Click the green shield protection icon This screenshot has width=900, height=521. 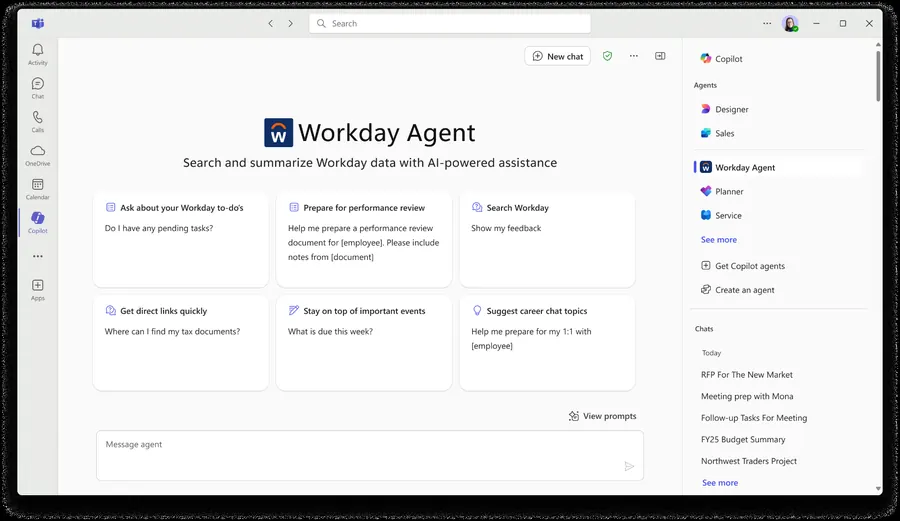(607, 56)
